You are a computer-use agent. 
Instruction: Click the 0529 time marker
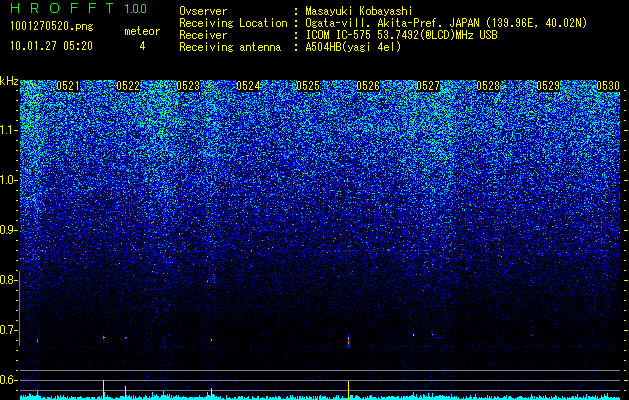pyautogui.click(x=548, y=86)
